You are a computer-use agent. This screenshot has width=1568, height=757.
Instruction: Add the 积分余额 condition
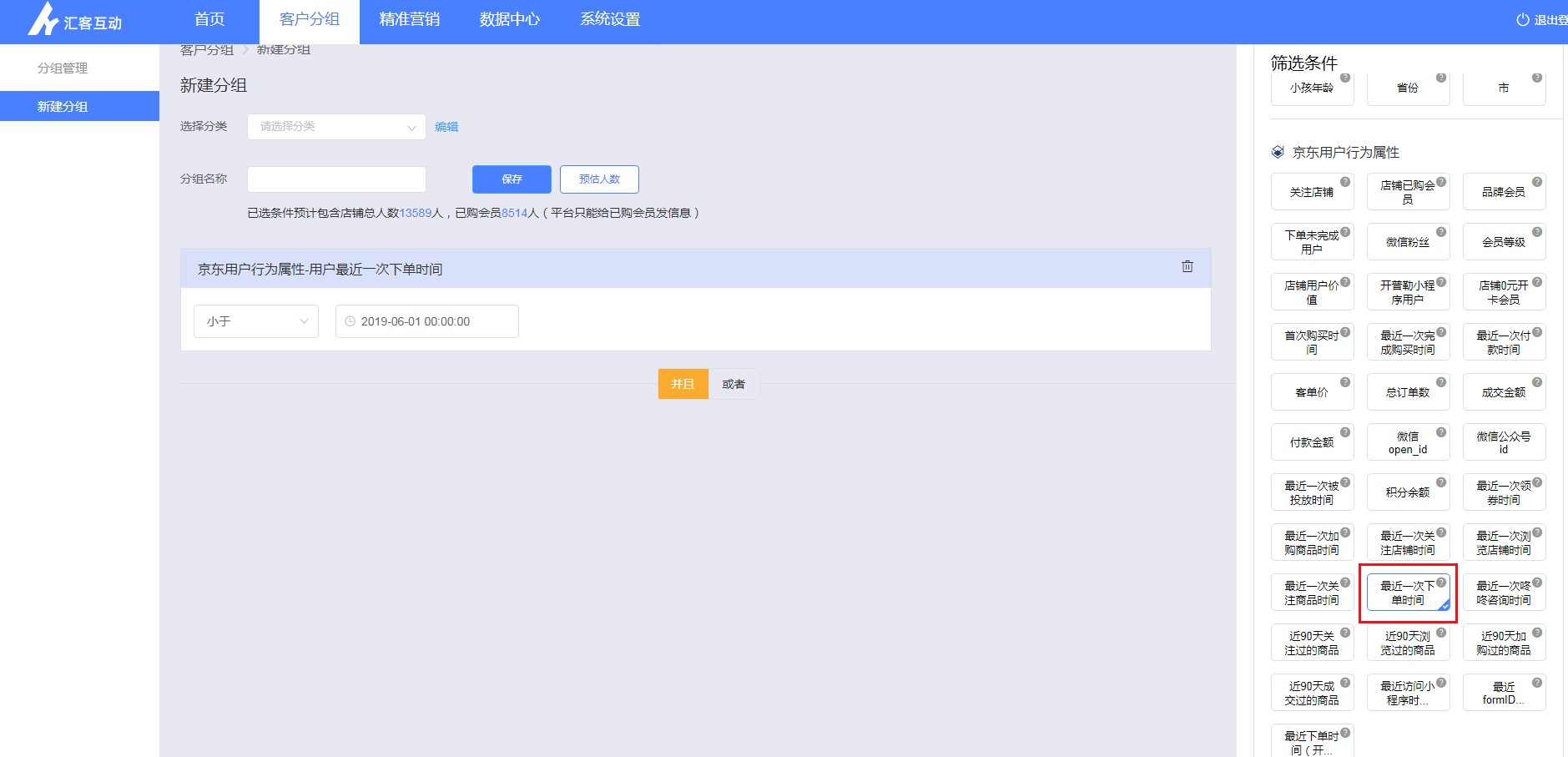coord(1408,492)
